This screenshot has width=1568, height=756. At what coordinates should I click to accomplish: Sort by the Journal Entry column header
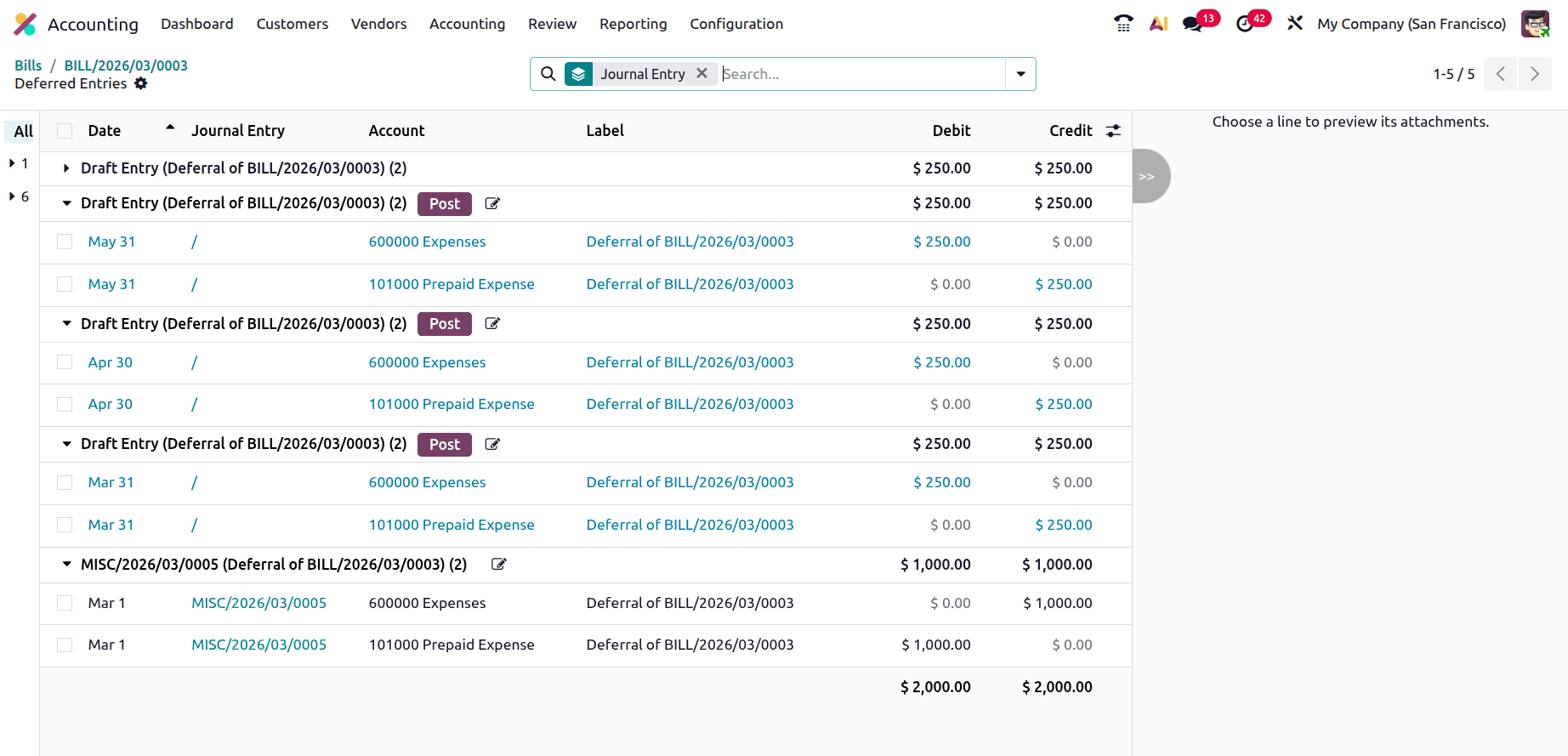click(x=238, y=131)
